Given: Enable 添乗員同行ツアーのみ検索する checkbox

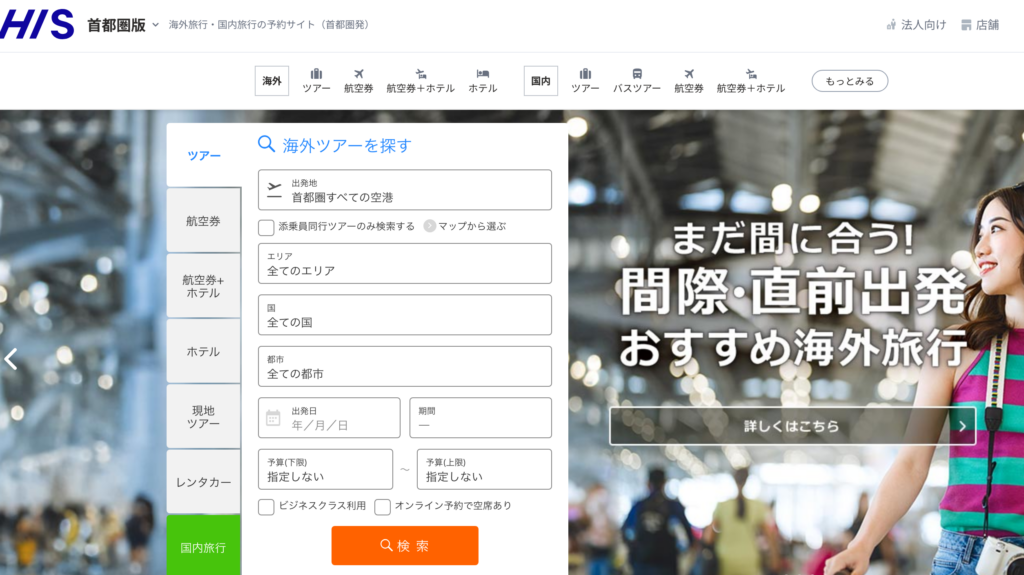Looking at the screenshot, I should point(266,227).
